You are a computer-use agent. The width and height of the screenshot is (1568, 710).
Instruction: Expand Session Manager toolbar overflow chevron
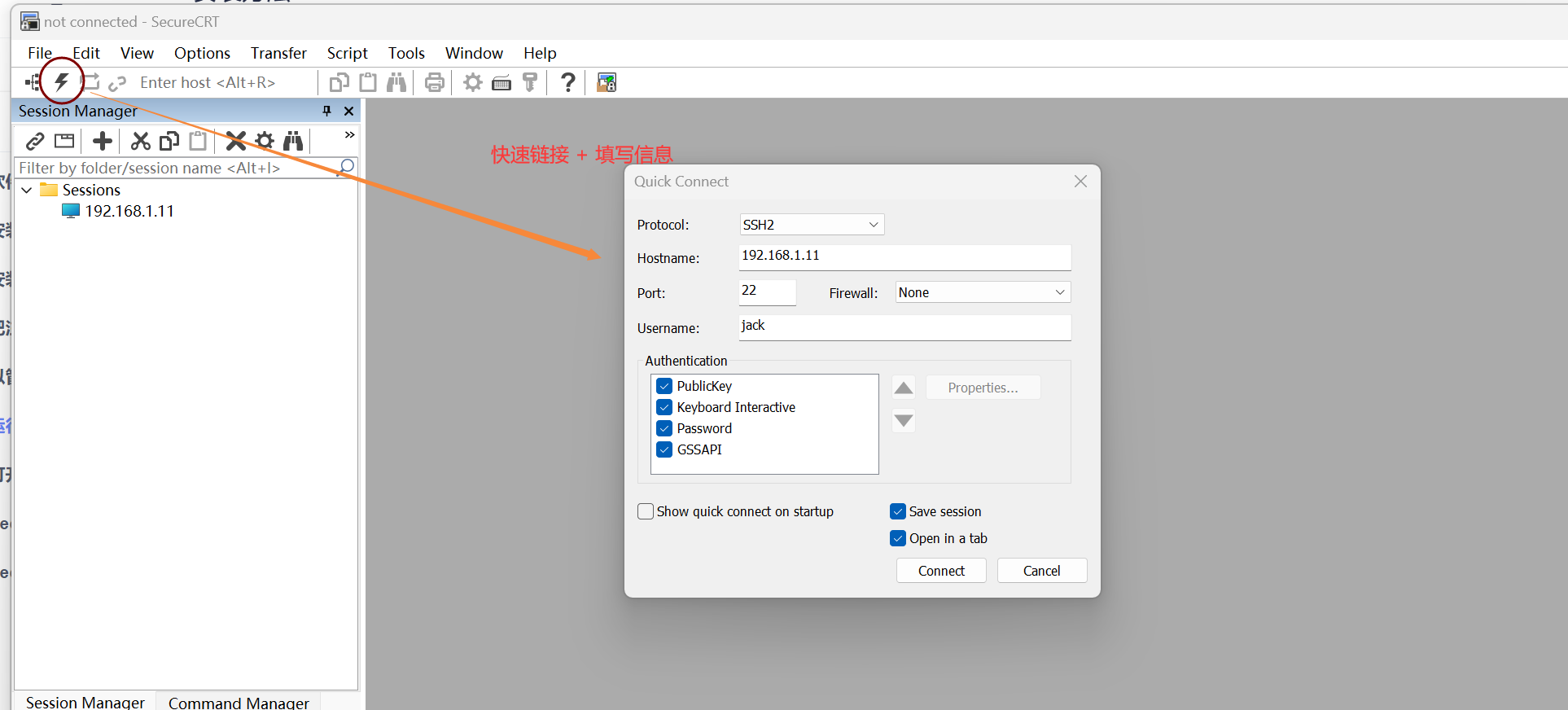349,134
